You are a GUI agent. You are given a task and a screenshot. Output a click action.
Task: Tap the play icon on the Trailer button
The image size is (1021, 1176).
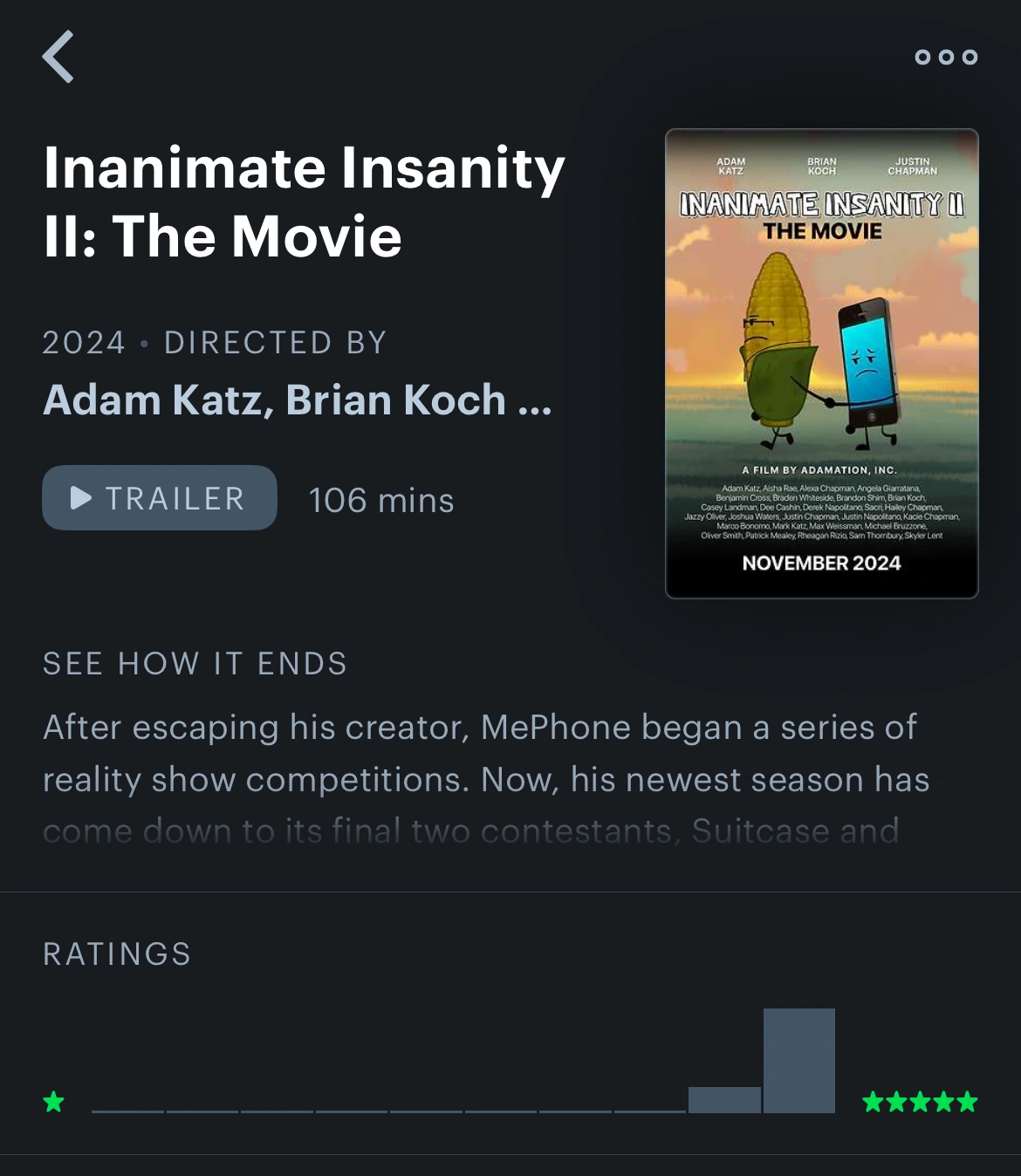(83, 498)
